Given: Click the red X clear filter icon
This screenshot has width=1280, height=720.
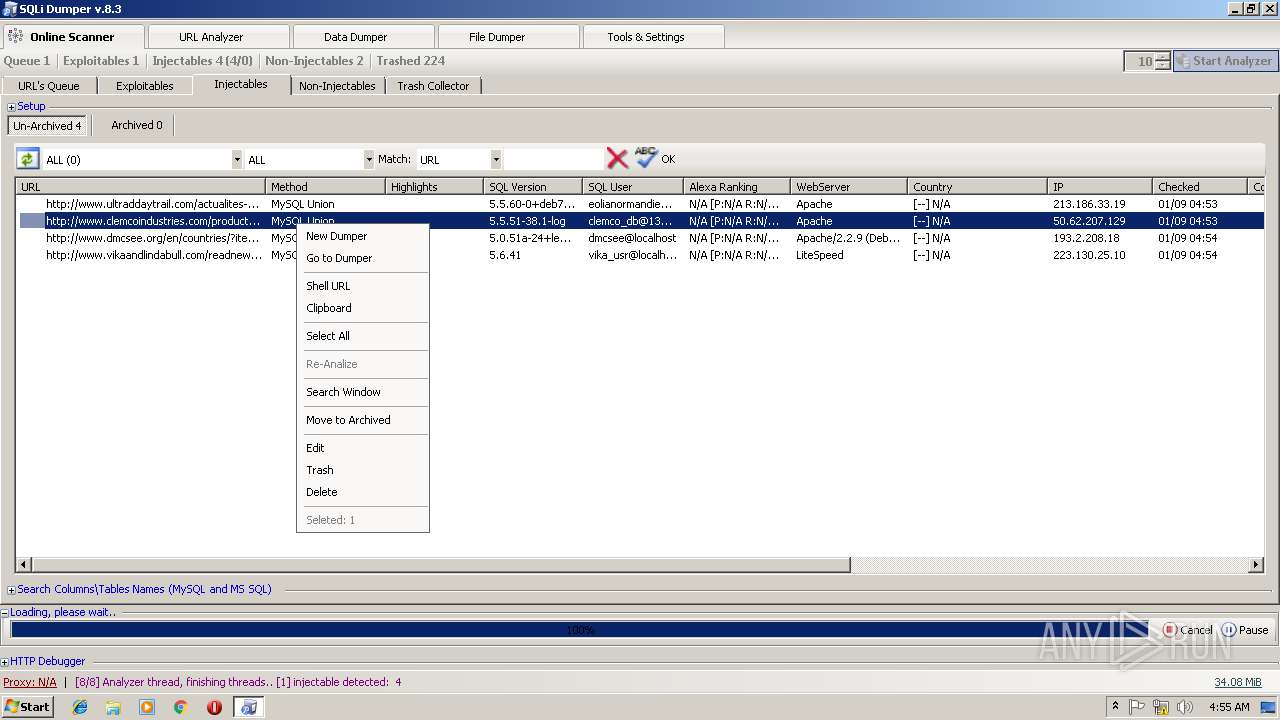Looking at the screenshot, I should pos(618,158).
